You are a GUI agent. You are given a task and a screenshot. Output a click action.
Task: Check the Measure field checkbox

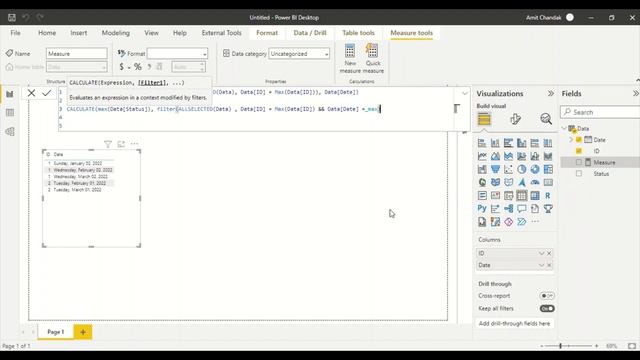pos(579,162)
